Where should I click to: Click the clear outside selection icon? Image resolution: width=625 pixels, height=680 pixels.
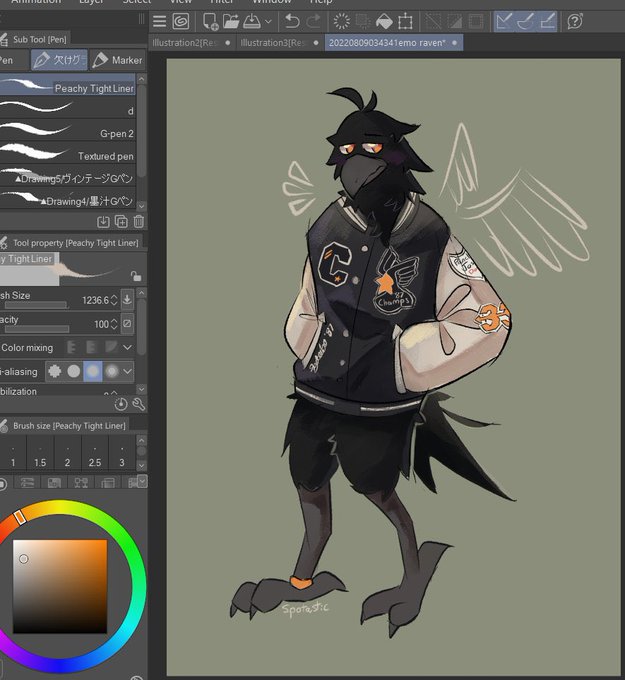coord(363,21)
